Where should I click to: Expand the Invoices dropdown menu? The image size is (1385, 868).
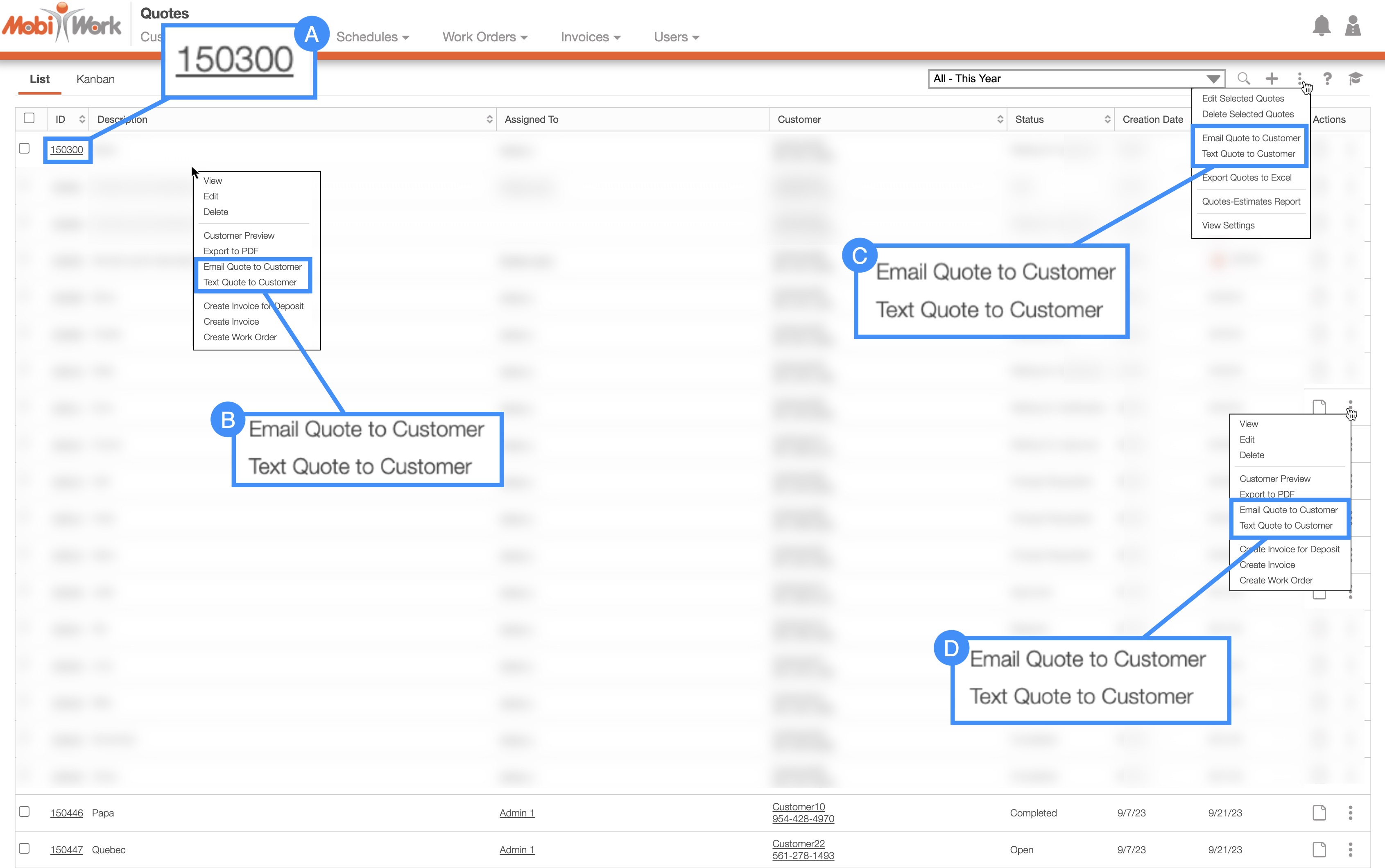point(590,37)
